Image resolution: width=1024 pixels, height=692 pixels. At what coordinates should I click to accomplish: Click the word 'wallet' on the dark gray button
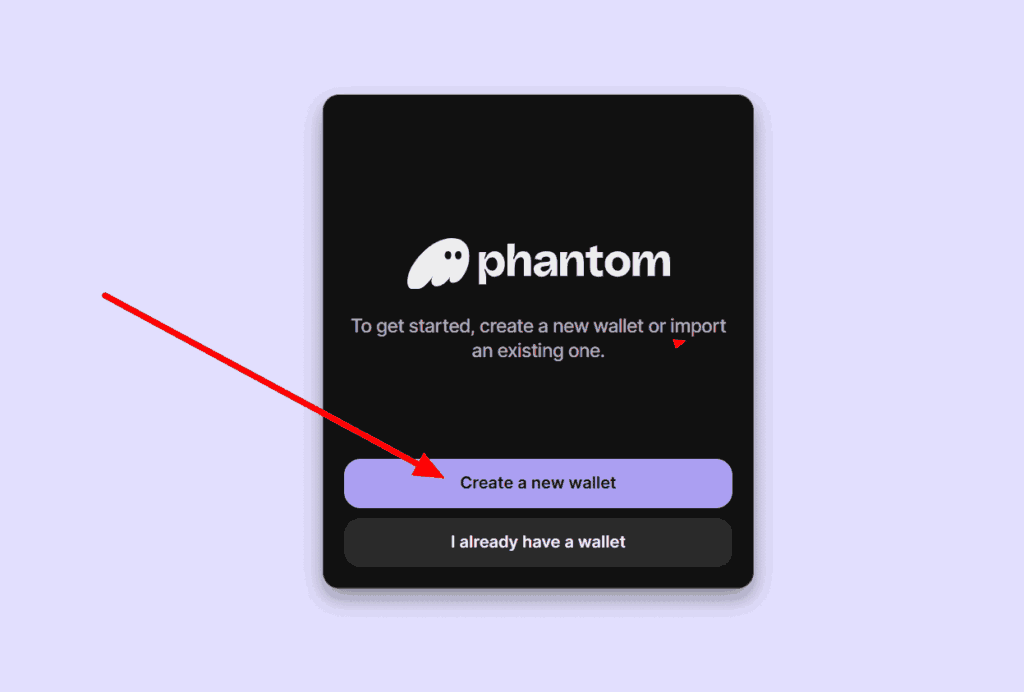[x=601, y=542]
